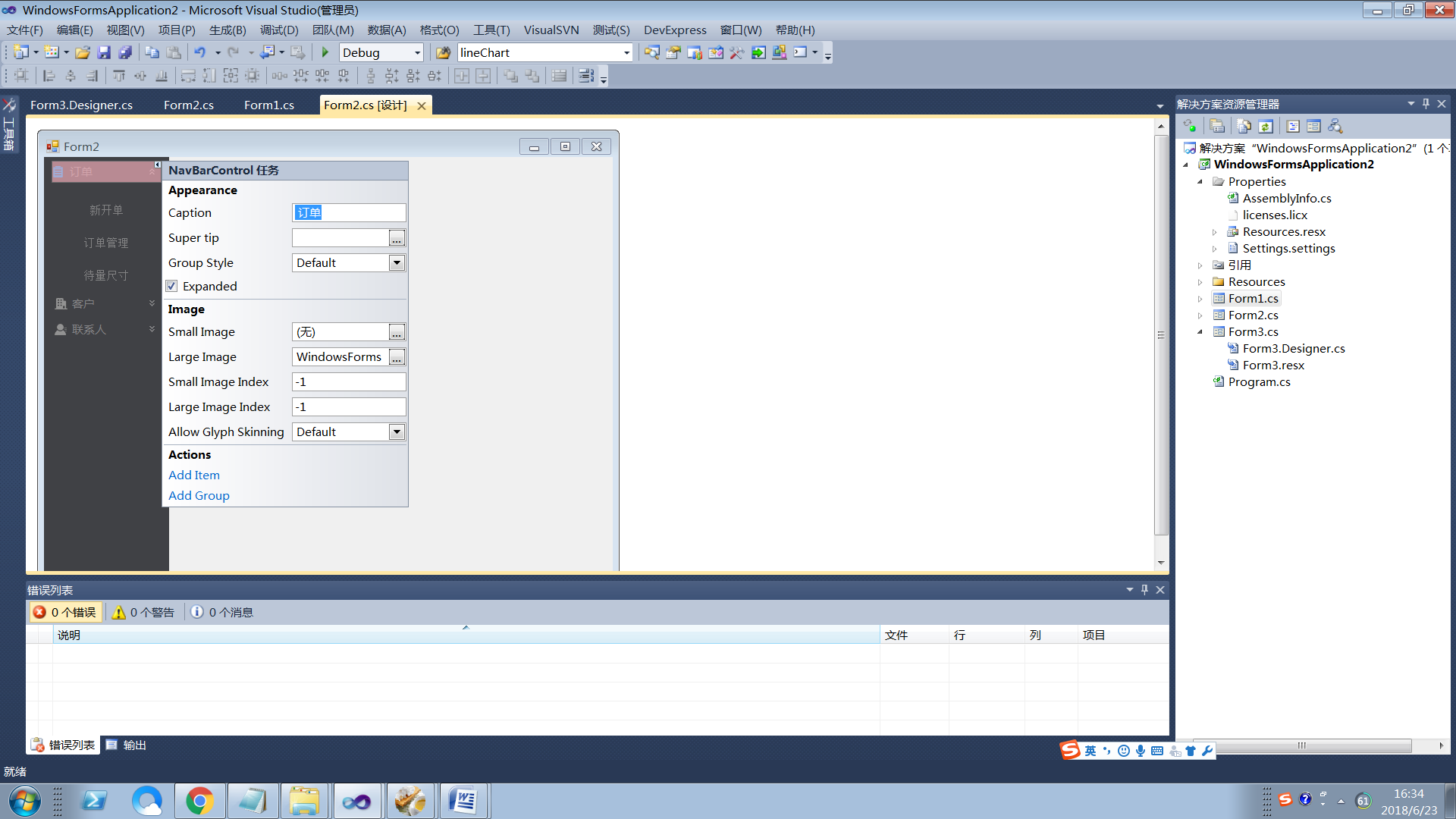The image size is (1456, 819).
Task: Expand the 引用 references node
Action: [x=1200, y=265]
